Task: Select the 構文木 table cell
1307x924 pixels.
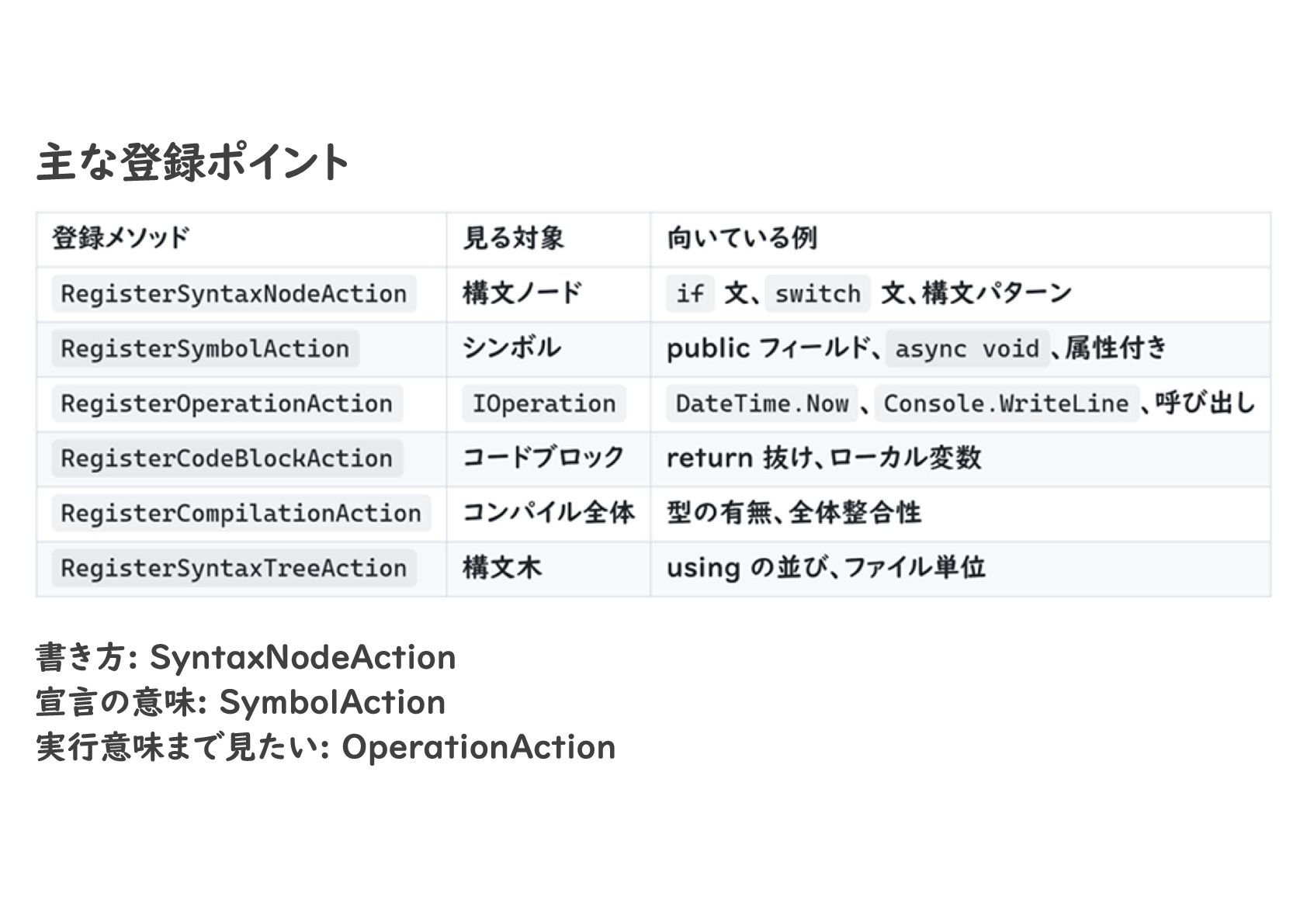Action: [502, 568]
